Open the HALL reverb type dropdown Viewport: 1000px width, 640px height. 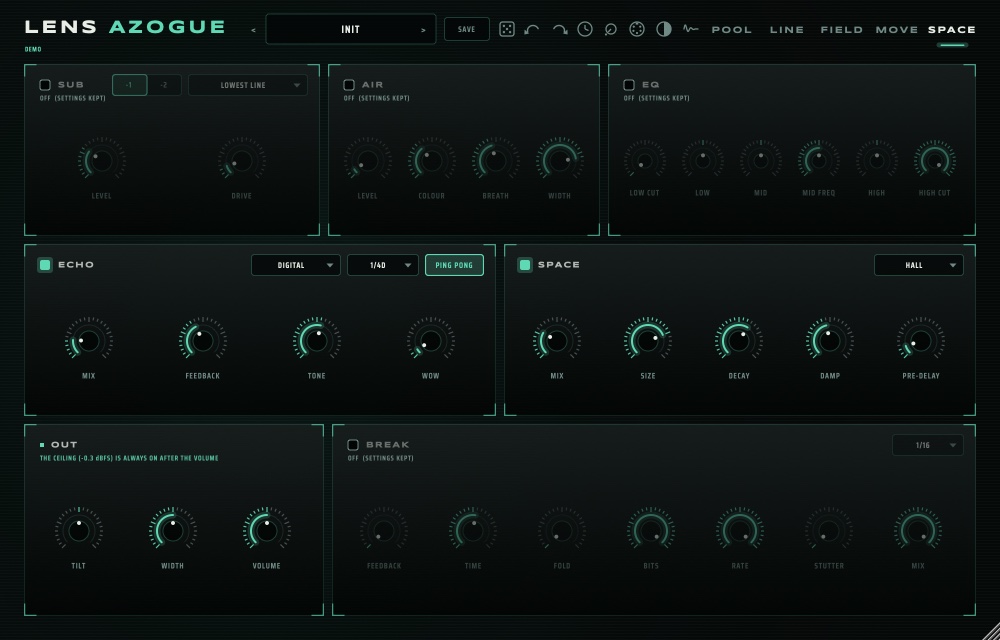918,265
